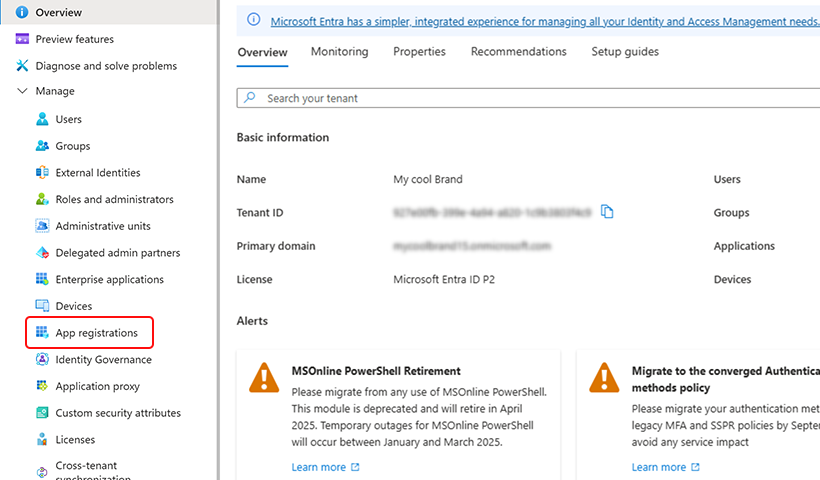The width and height of the screenshot is (820, 480).
Task: Click the Groups people icon
Action: point(42,145)
